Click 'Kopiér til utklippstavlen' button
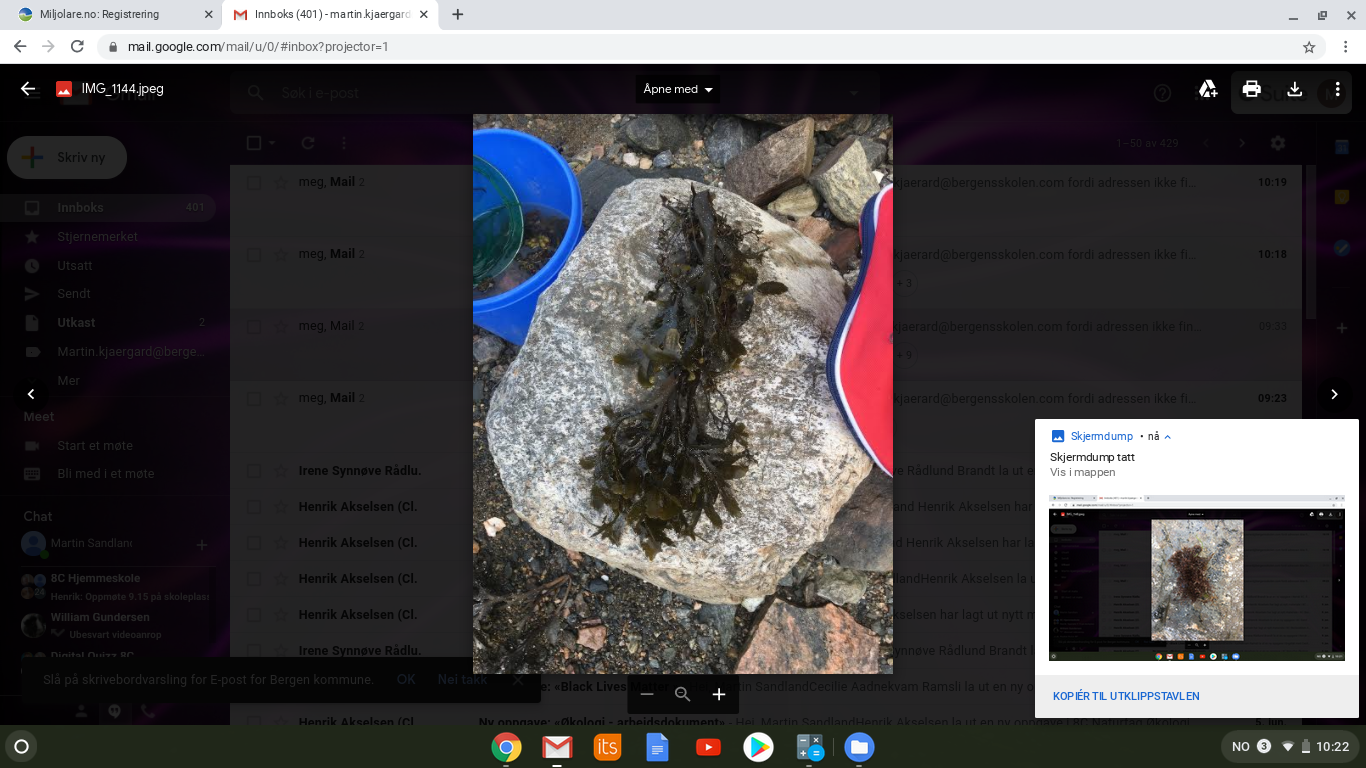This screenshot has width=1366, height=768. pos(1126,696)
